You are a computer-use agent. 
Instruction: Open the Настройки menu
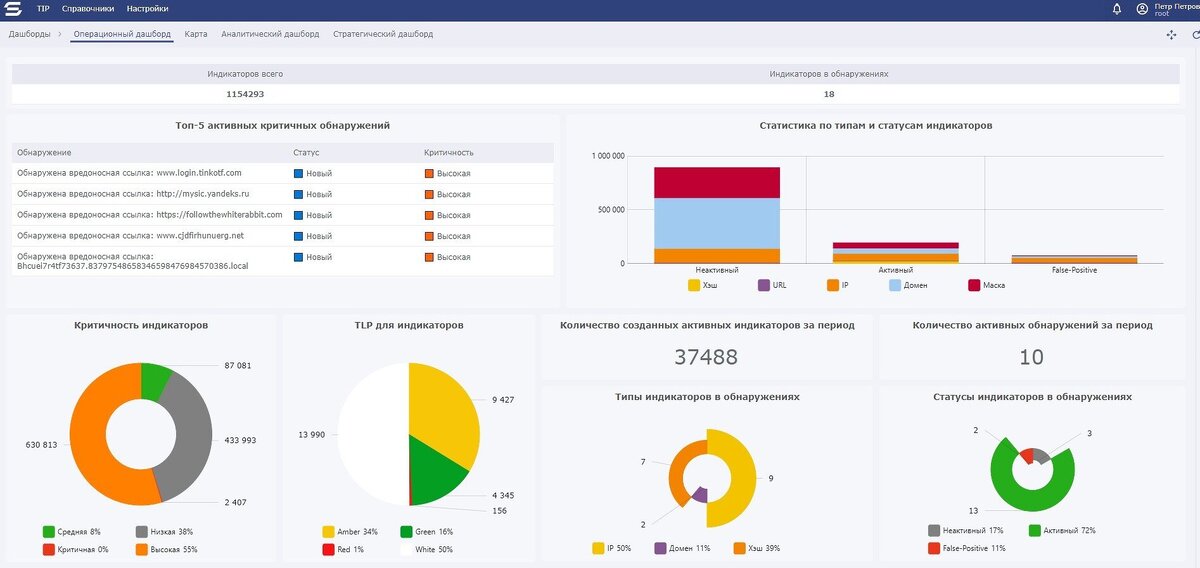pos(147,9)
